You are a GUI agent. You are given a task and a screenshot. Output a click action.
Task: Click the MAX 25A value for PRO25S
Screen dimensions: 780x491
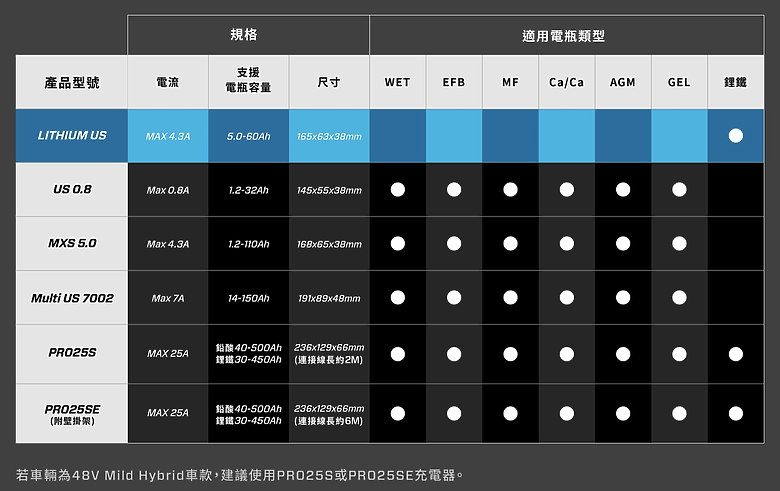tap(168, 354)
